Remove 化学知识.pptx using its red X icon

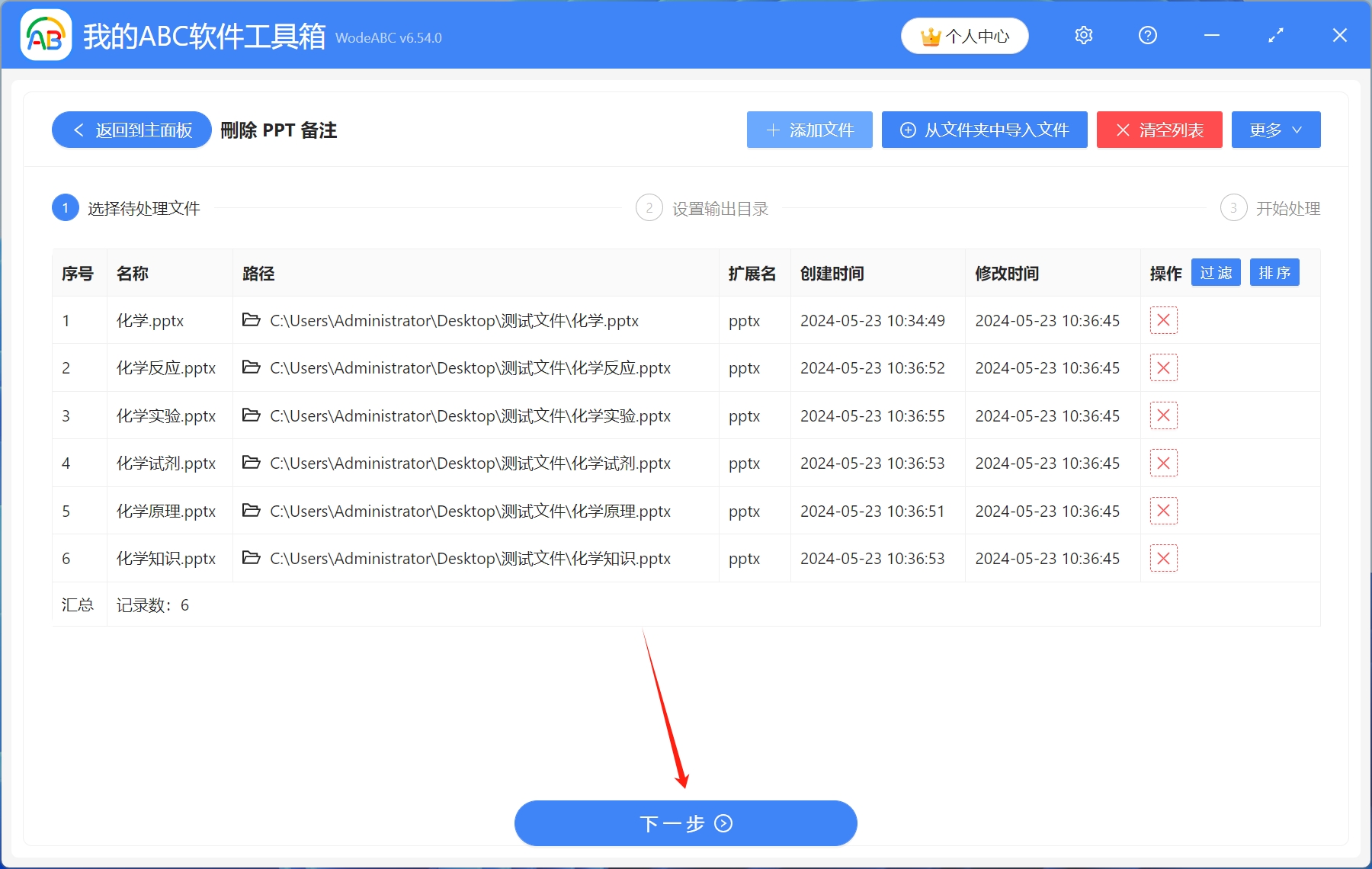click(1163, 558)
